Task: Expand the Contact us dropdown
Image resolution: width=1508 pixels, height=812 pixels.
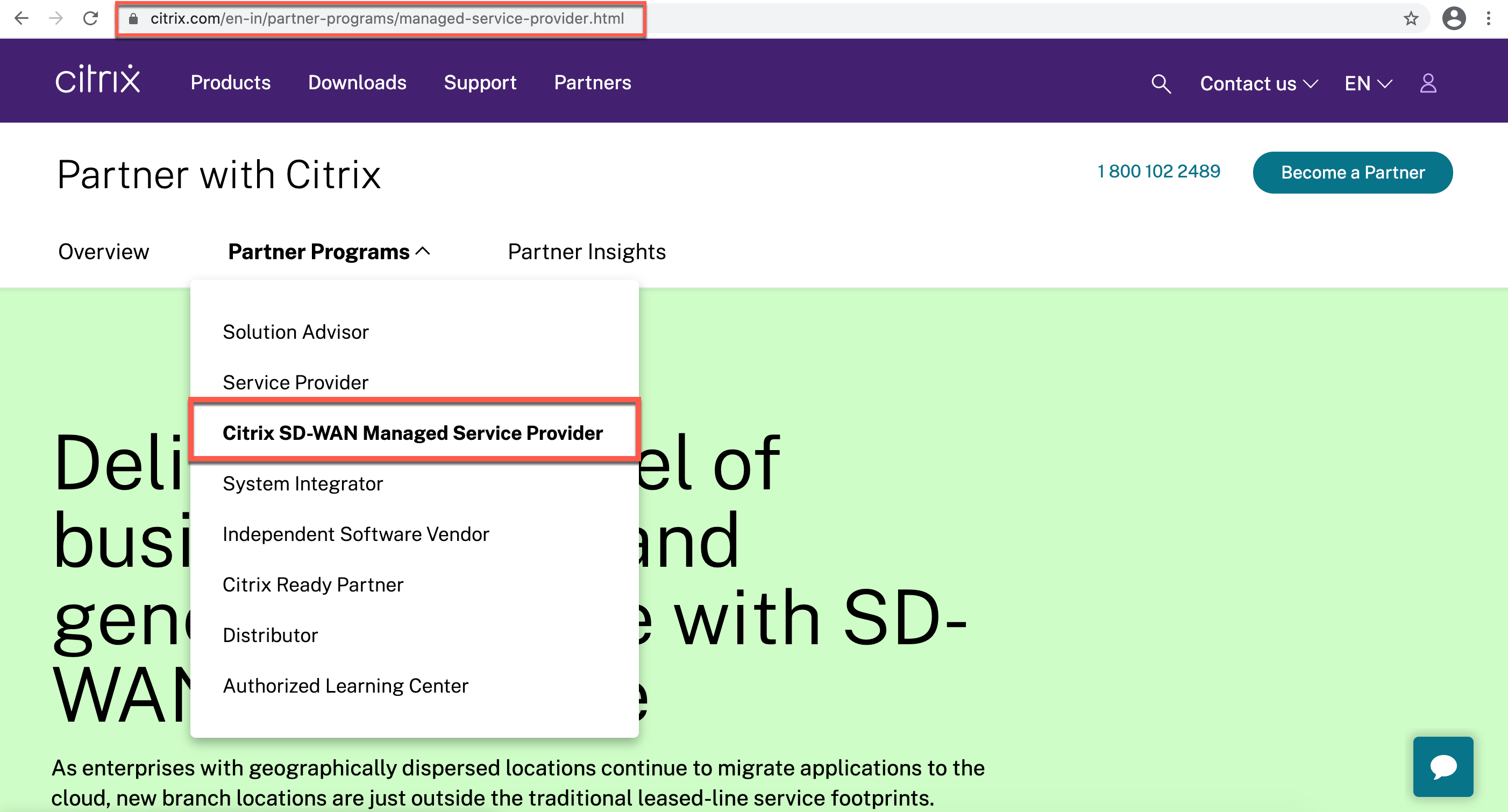Action: [x=1258, y=84]
